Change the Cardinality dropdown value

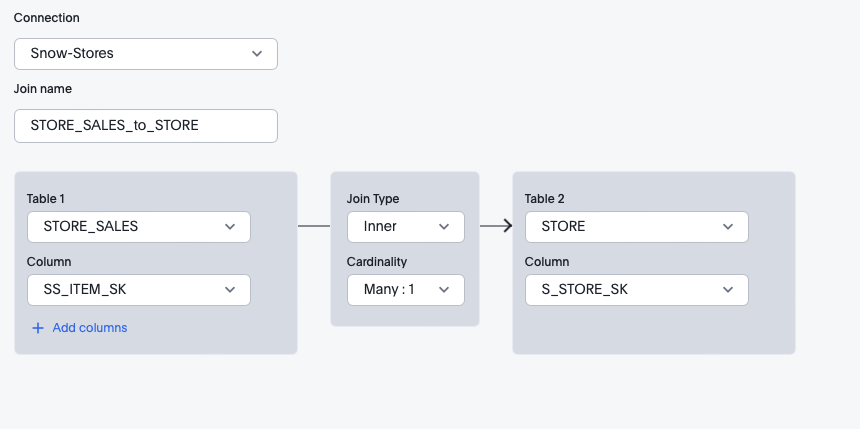[405, 290]
